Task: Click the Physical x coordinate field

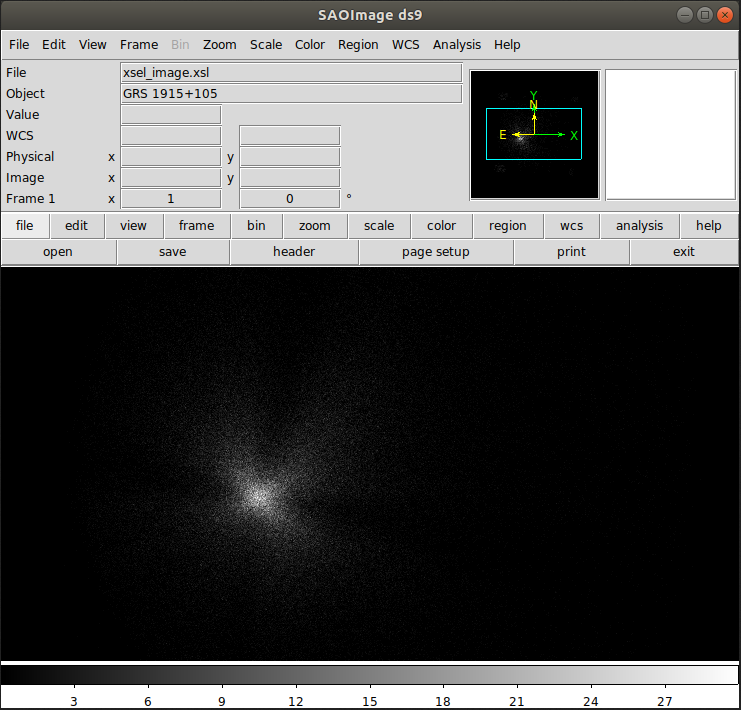Action: pos(171,157)
